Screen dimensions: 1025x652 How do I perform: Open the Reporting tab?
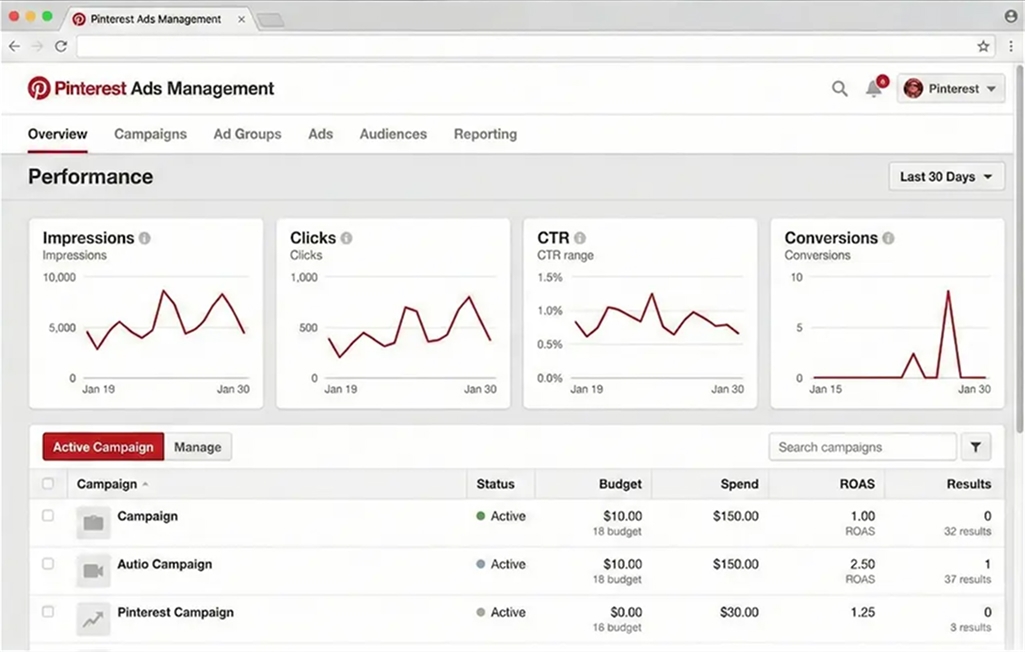(485, 134)
